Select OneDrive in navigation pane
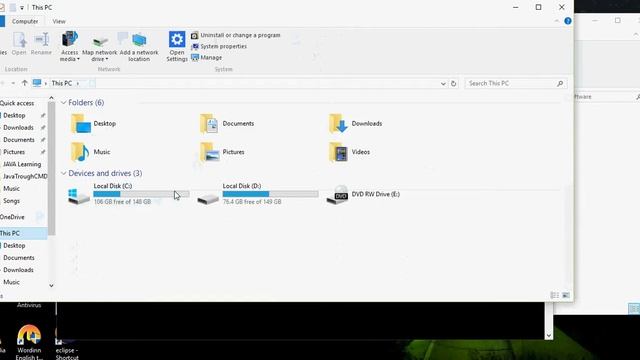Viewport: 640px width, 360px height. (x=12, y=217)
